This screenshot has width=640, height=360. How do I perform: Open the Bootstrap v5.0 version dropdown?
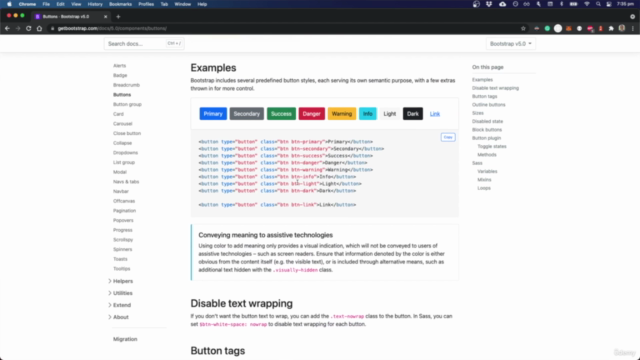click(511, 44)
